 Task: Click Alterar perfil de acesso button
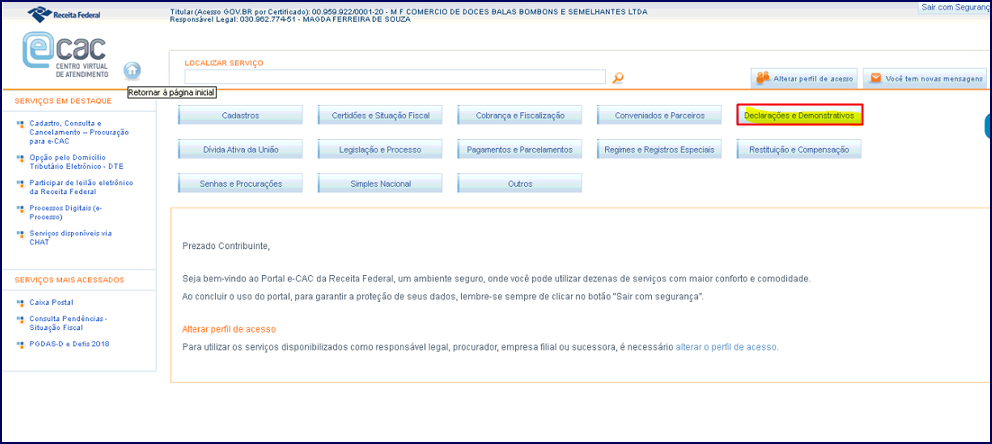[x=804, y=78]
